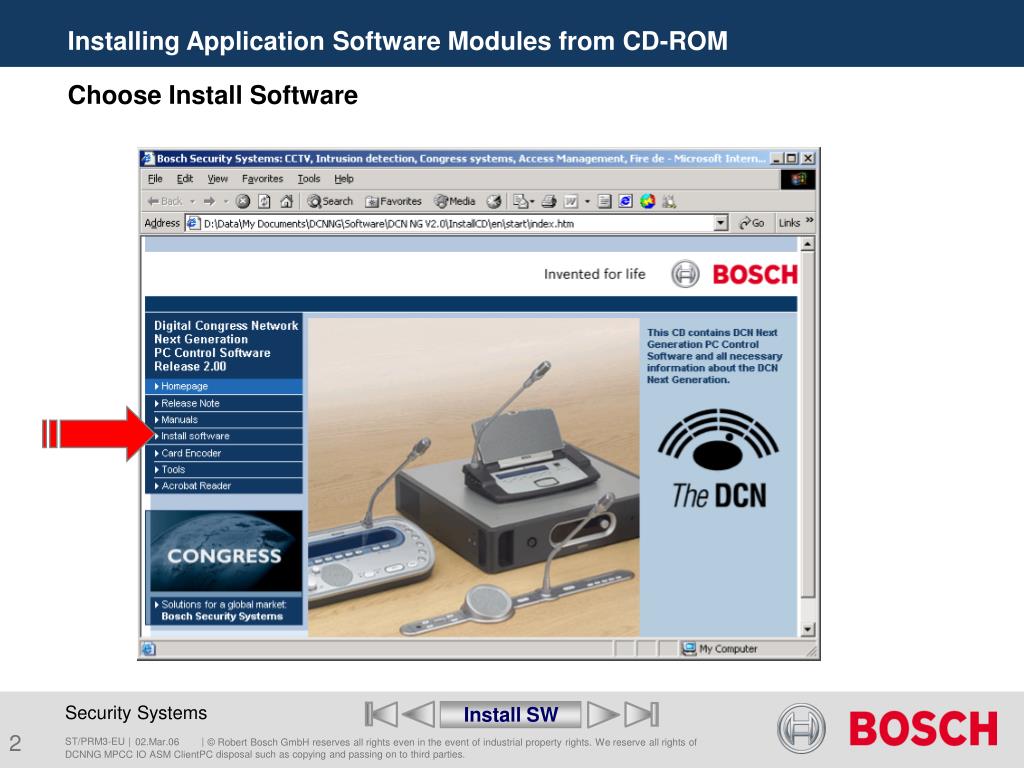
Task: Open the Edit with dropdown arrow
Action: pos(587,201)
